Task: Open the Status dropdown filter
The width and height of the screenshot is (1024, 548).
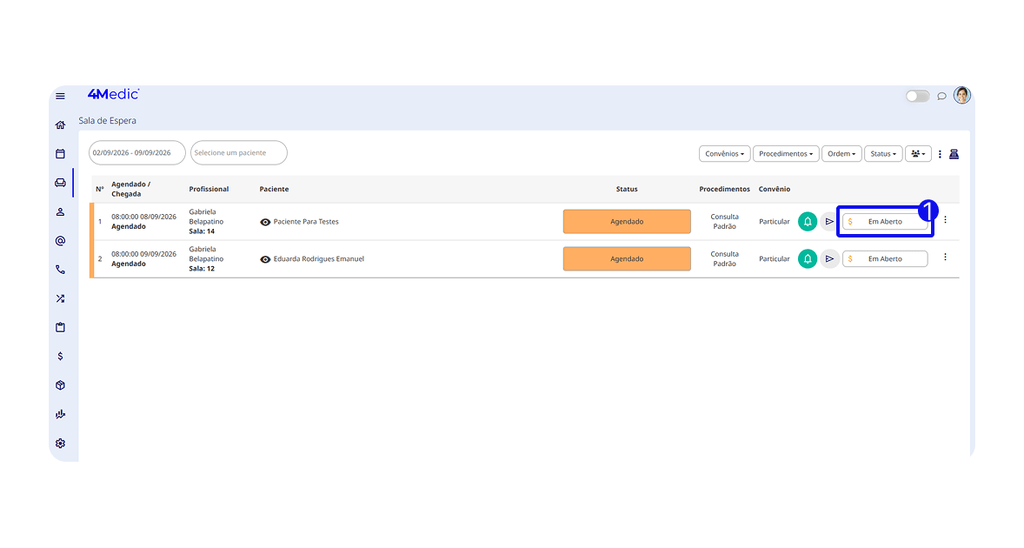Action: (883, 153)
